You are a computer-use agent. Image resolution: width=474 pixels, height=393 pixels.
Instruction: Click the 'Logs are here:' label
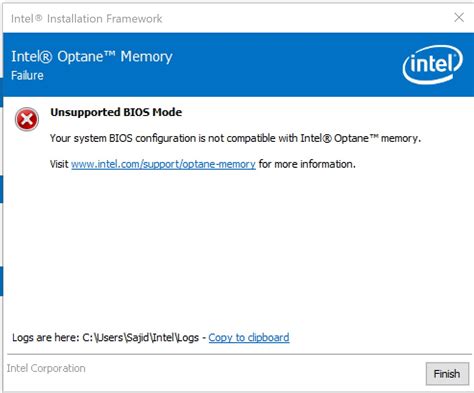tap(46, 338)
